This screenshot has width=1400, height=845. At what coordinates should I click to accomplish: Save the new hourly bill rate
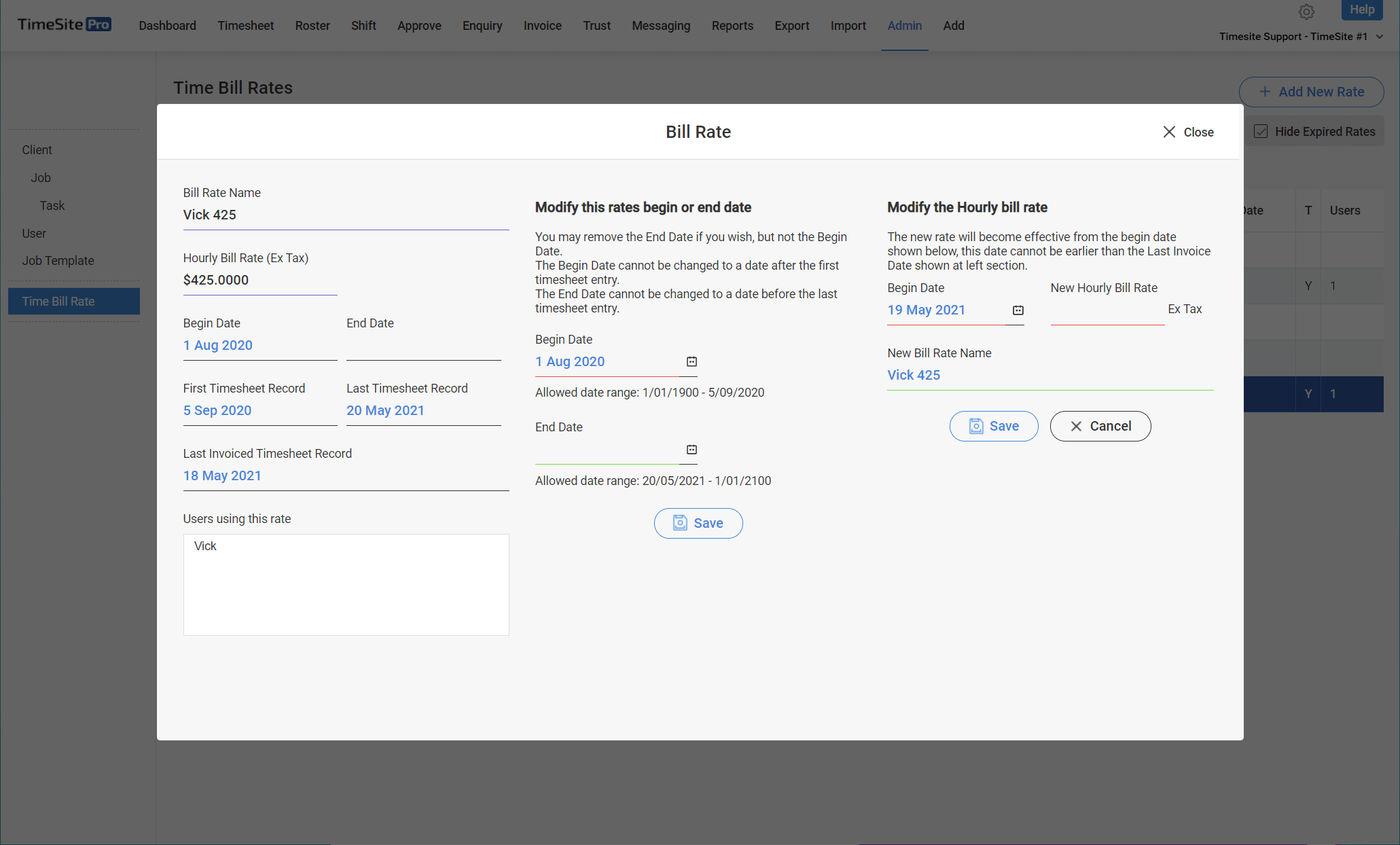point(994,426)
